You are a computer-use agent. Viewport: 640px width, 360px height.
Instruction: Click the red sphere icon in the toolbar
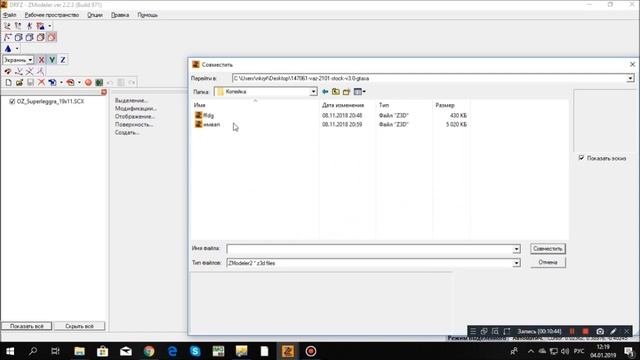[x=88, y=82]
